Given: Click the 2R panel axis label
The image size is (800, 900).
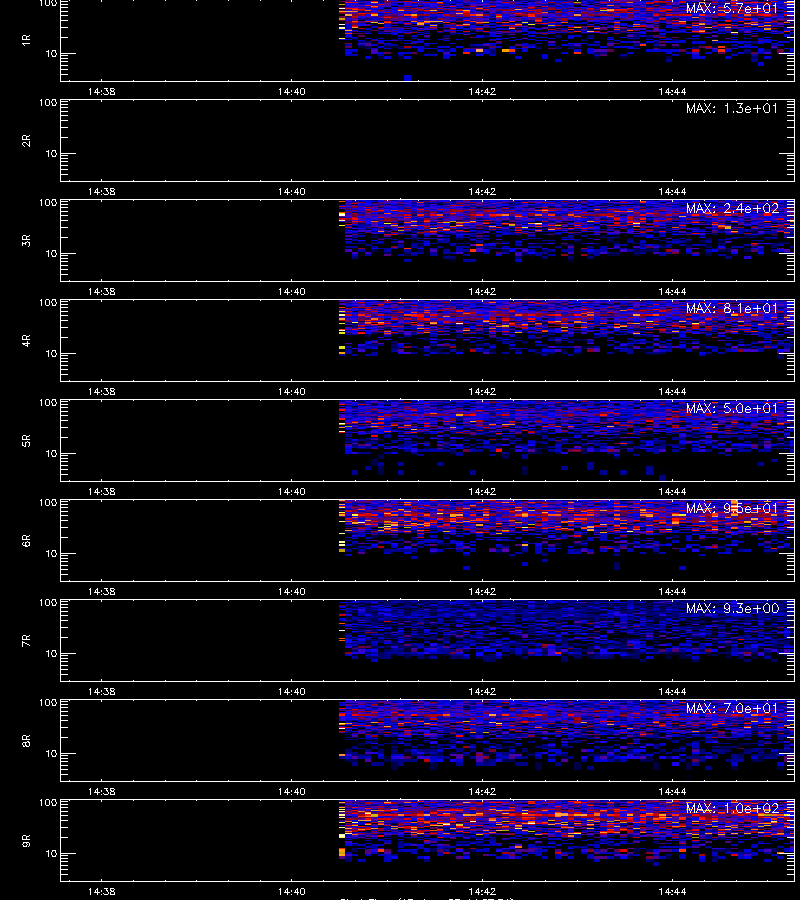Looking at the screenshot, I should click(26, 141).
